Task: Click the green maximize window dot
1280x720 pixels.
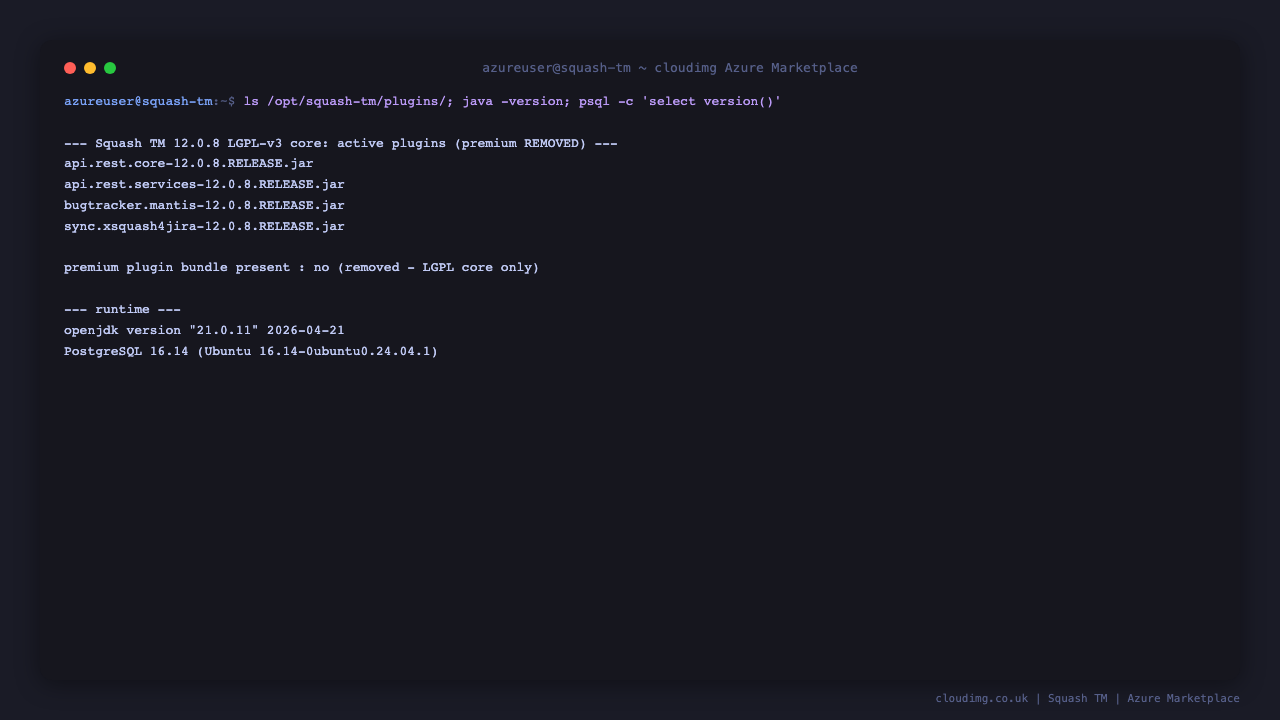Action: (110, 68)
